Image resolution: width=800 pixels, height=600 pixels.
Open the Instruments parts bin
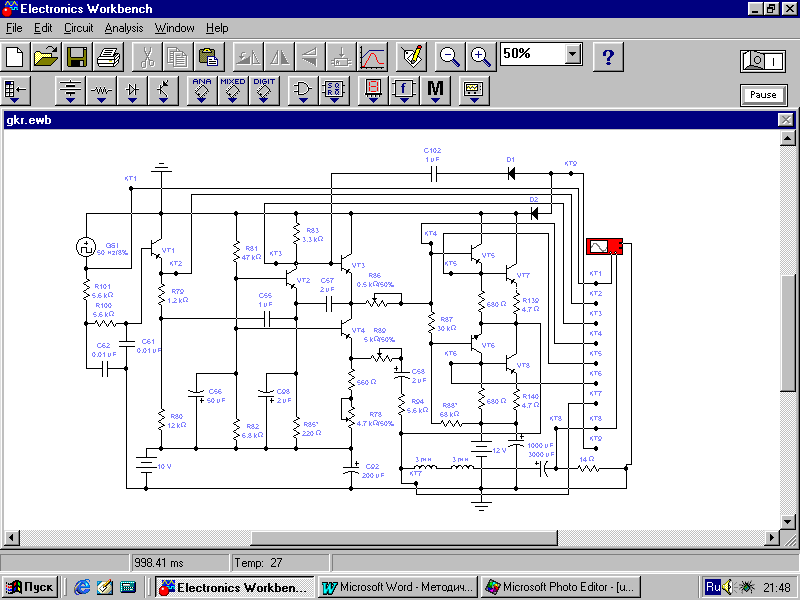click(473, 91)
